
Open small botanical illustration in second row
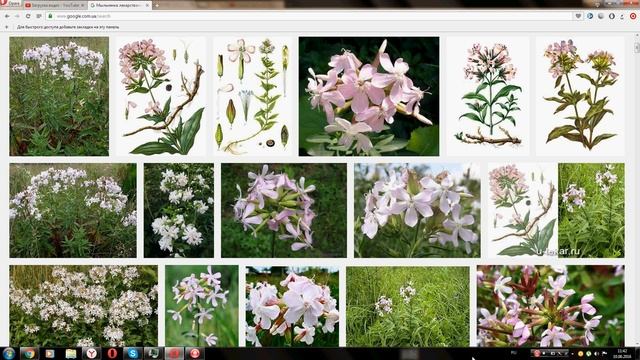click(523, 211)
